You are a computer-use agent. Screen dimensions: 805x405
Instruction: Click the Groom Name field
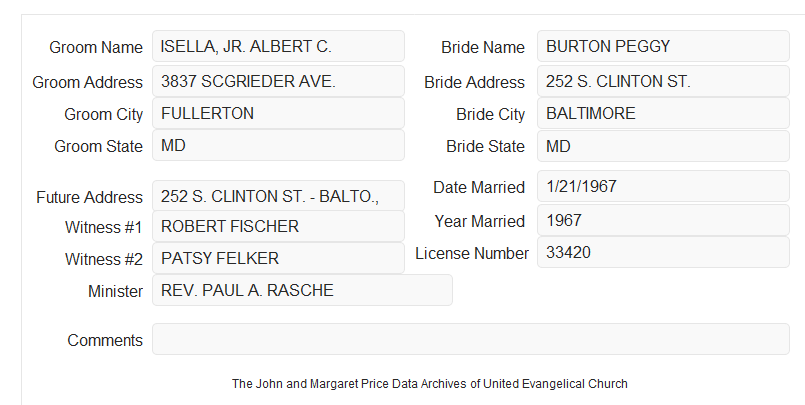point(278,46)
